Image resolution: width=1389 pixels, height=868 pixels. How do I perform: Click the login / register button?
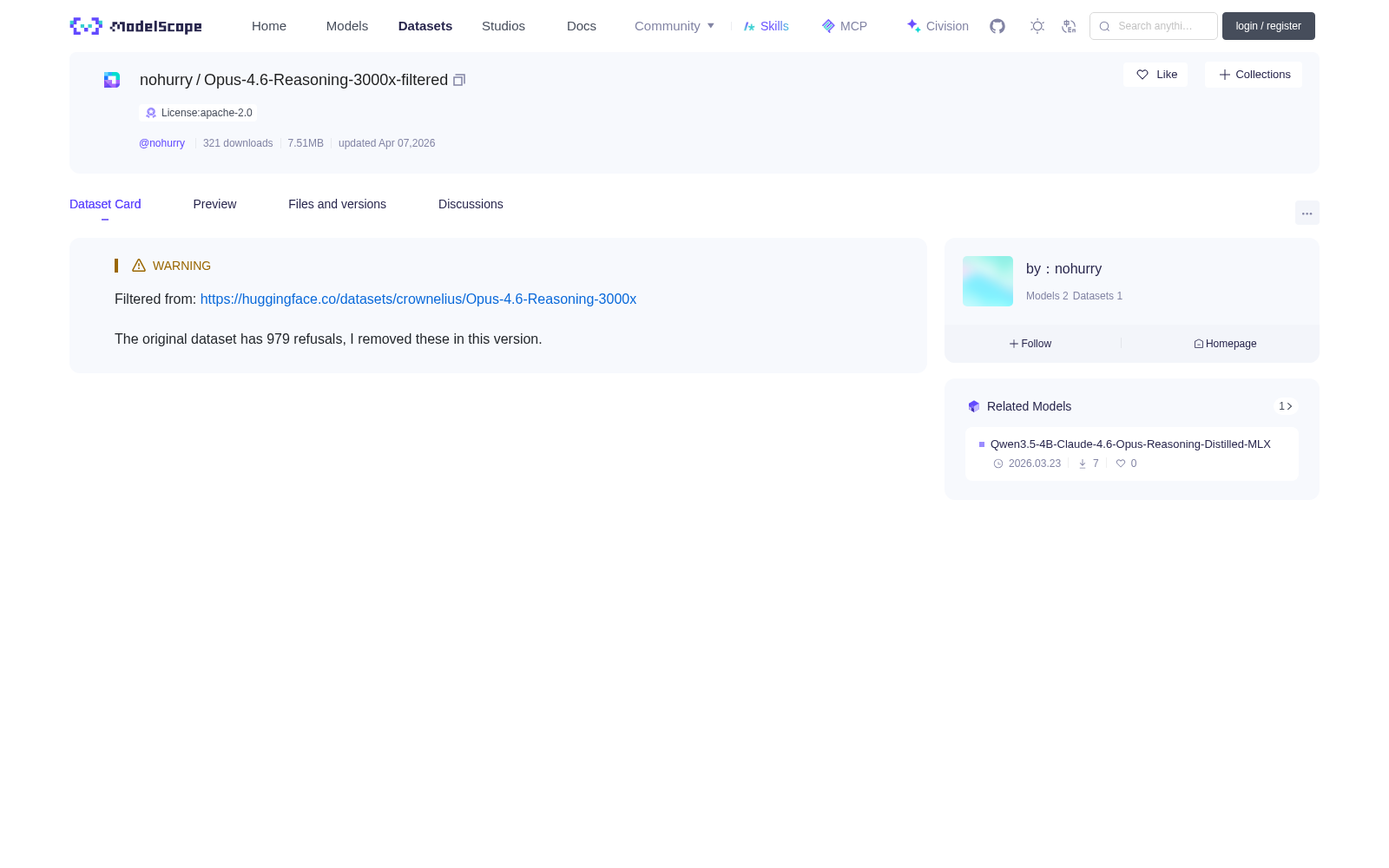click(1268, 26)
